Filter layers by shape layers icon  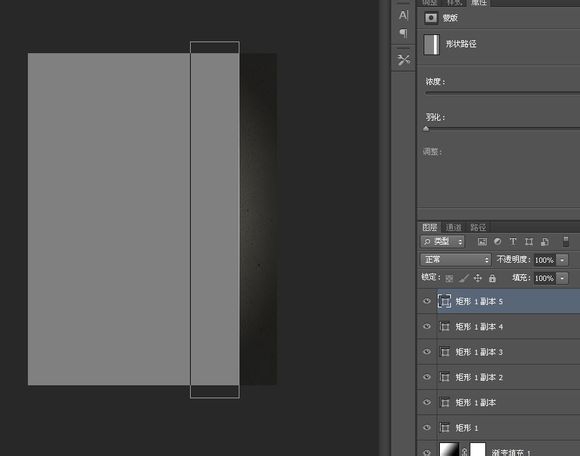click(529, 241)
